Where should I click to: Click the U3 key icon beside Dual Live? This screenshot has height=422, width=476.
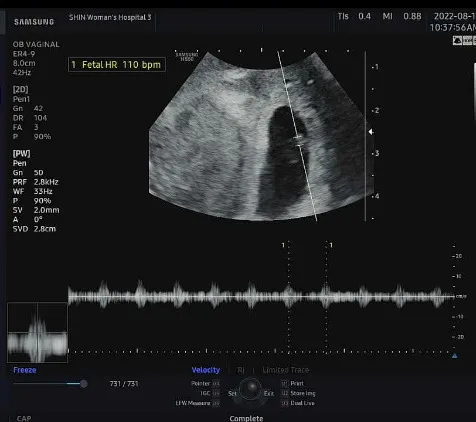click(x=285, y=403)
